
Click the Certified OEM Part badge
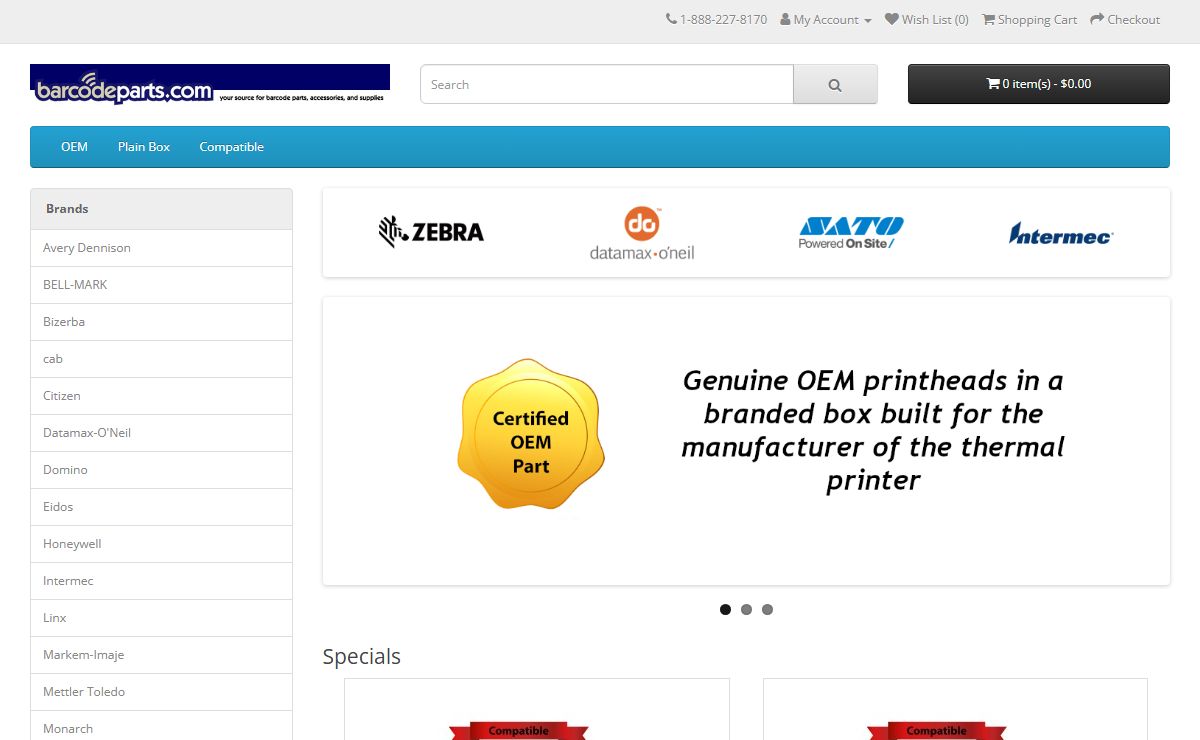click(531, 434)
